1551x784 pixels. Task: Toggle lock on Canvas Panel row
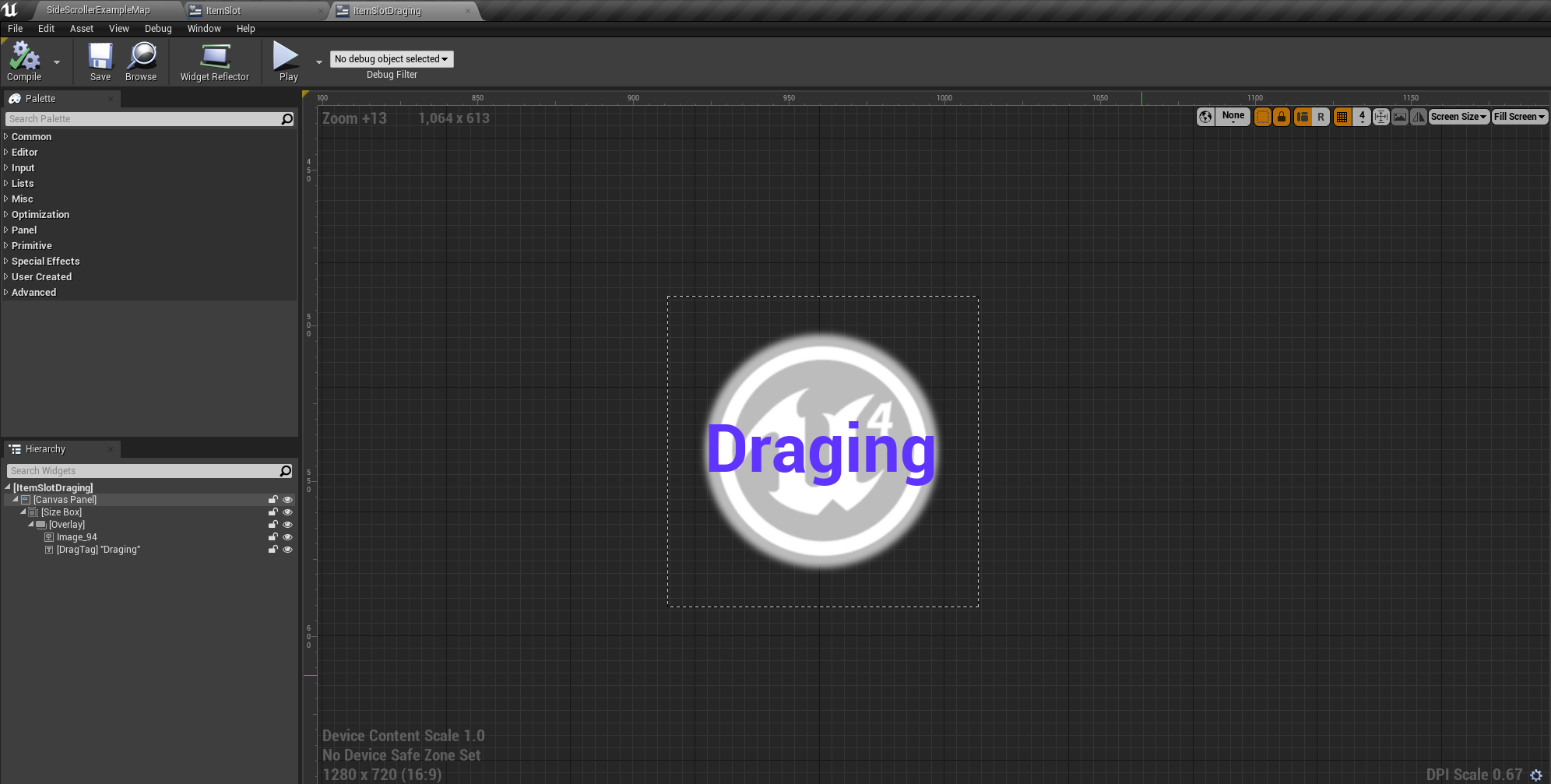click(x=273, y=500)
